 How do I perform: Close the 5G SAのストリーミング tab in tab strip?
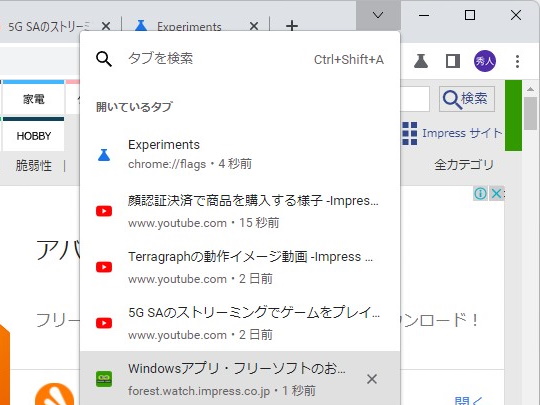[106, 26]
